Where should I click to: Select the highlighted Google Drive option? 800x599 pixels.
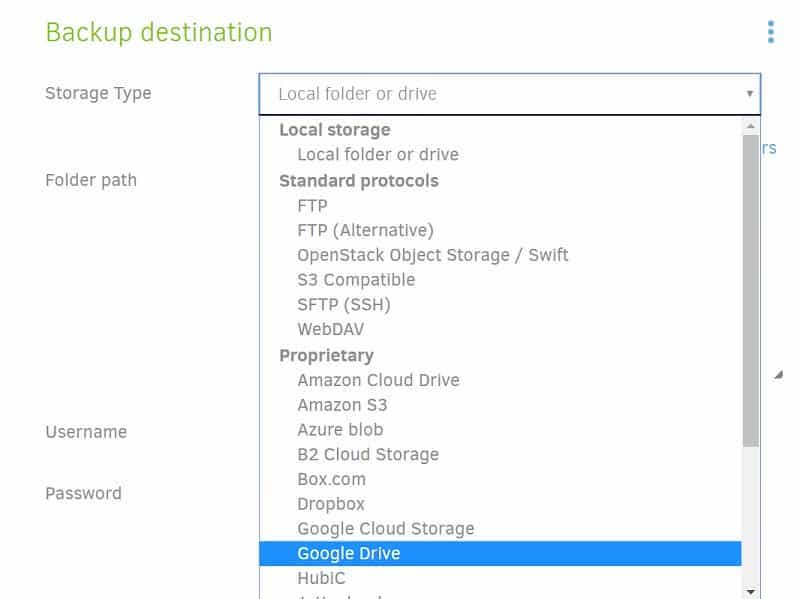point(500,554)
